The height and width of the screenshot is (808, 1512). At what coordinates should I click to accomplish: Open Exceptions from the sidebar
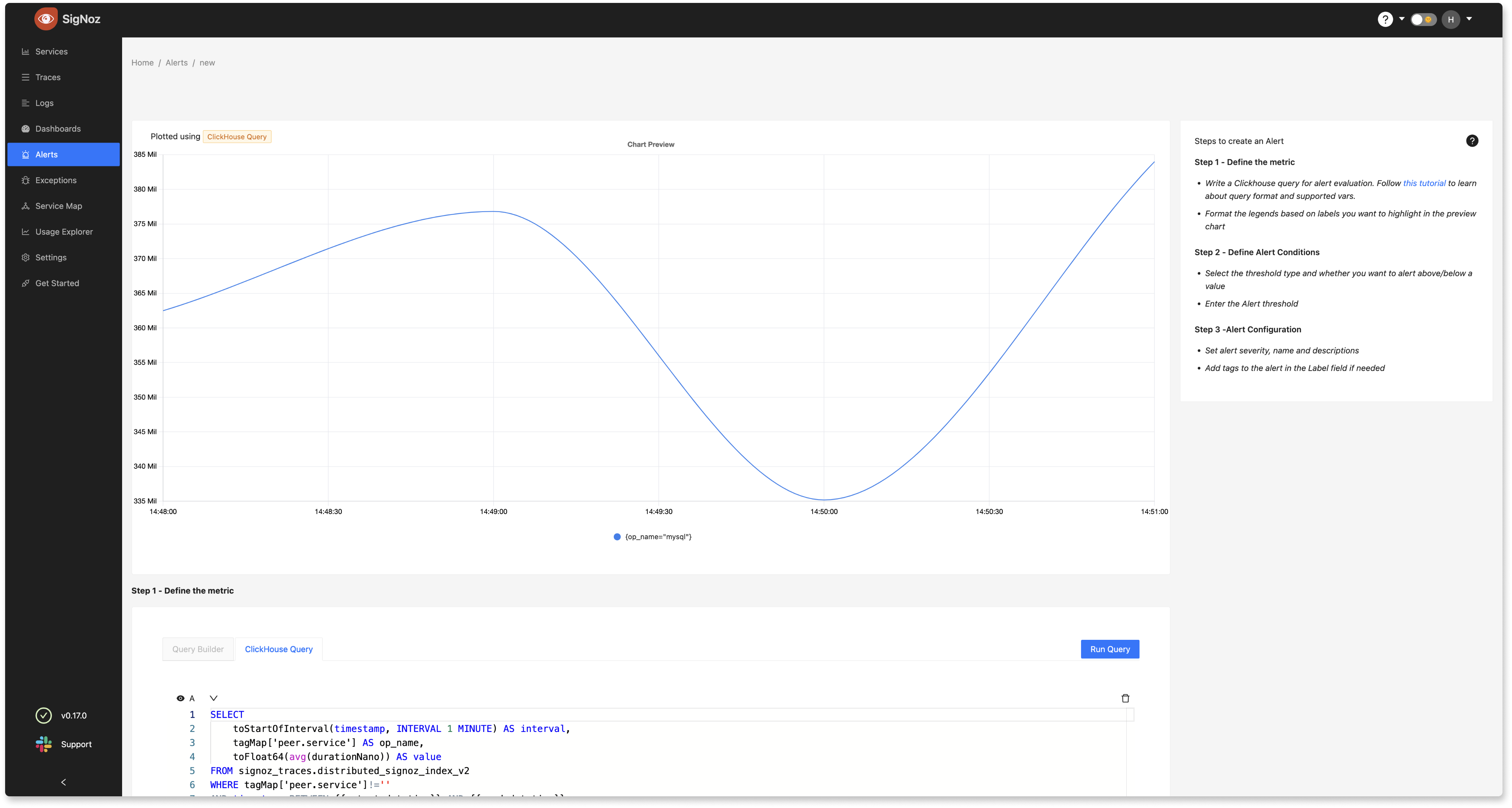[x=63, y=180]
